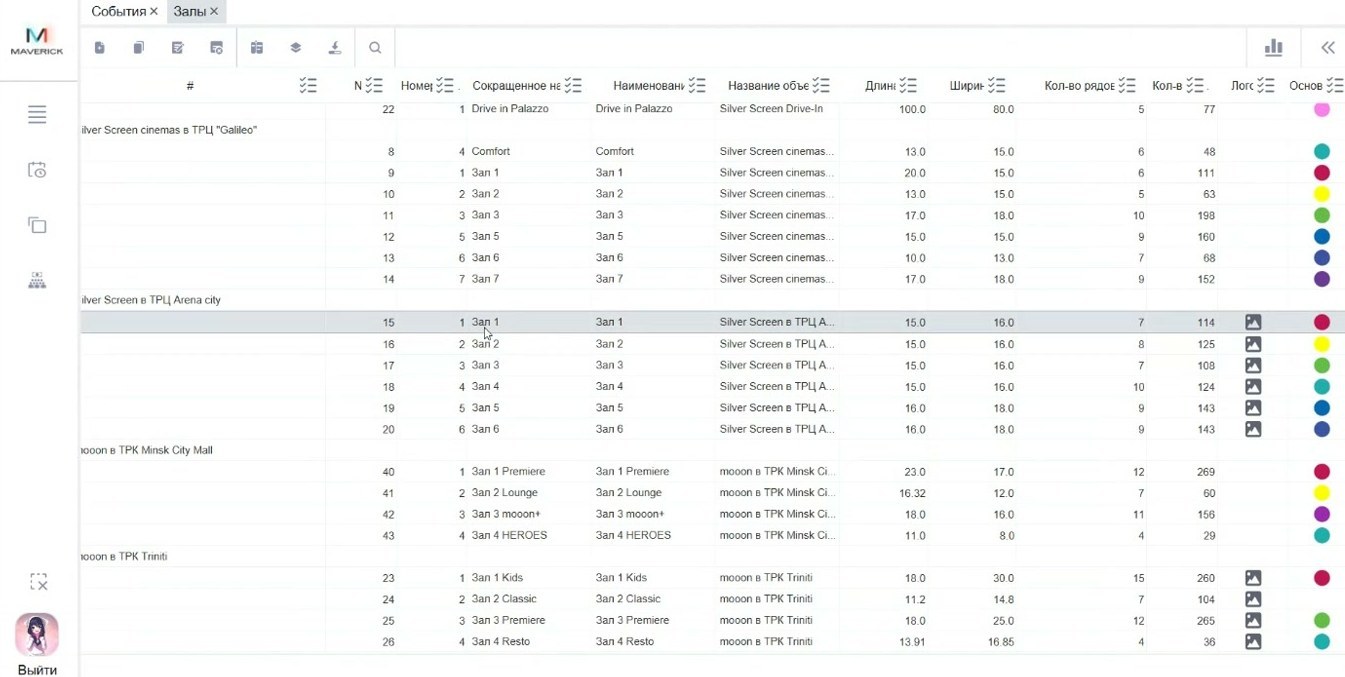Image resolution: width=1345 pixels, height=677 pixels.
Task: Click the copy record toolbar icon
Action: tap(139, 47)
